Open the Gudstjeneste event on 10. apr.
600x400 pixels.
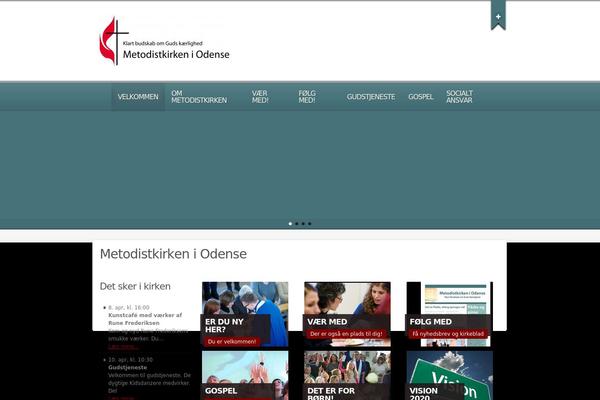[x=127, y=367]
